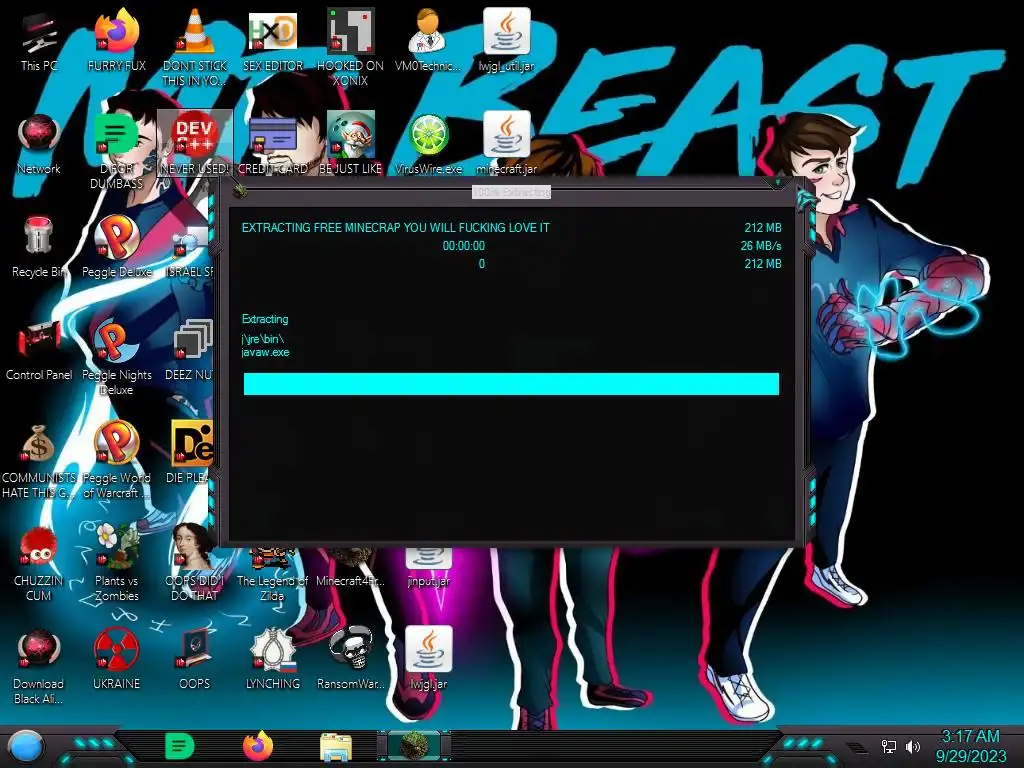Viewport: 1024px width, 768px height.
Task: Select the javaw.exe file name text
Action: pyautogui.click(x=265, y=352)
